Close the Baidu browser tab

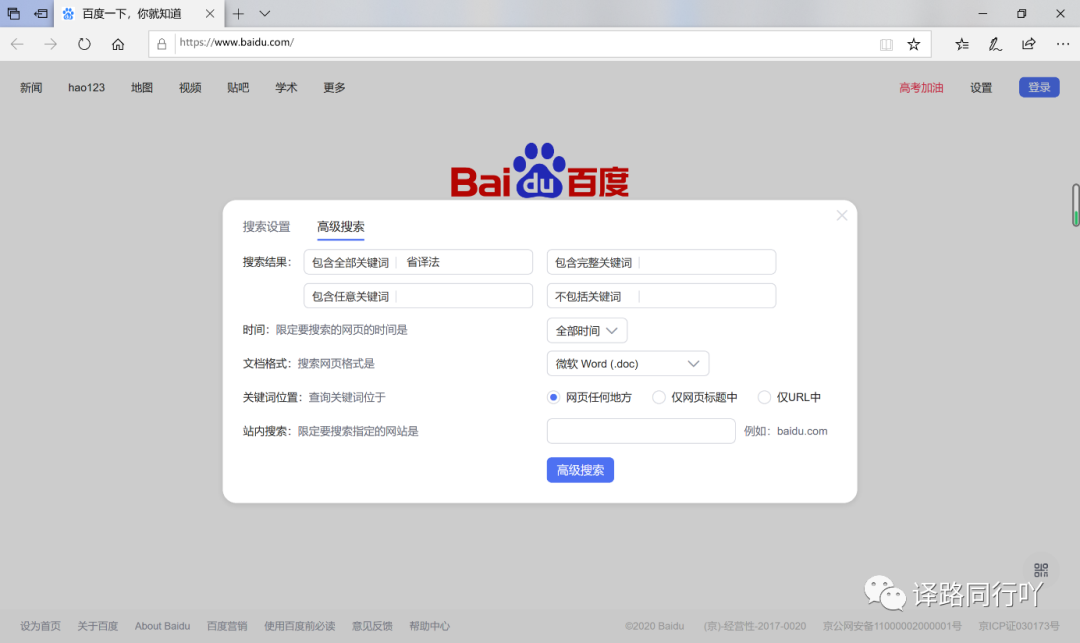(210, 14)
